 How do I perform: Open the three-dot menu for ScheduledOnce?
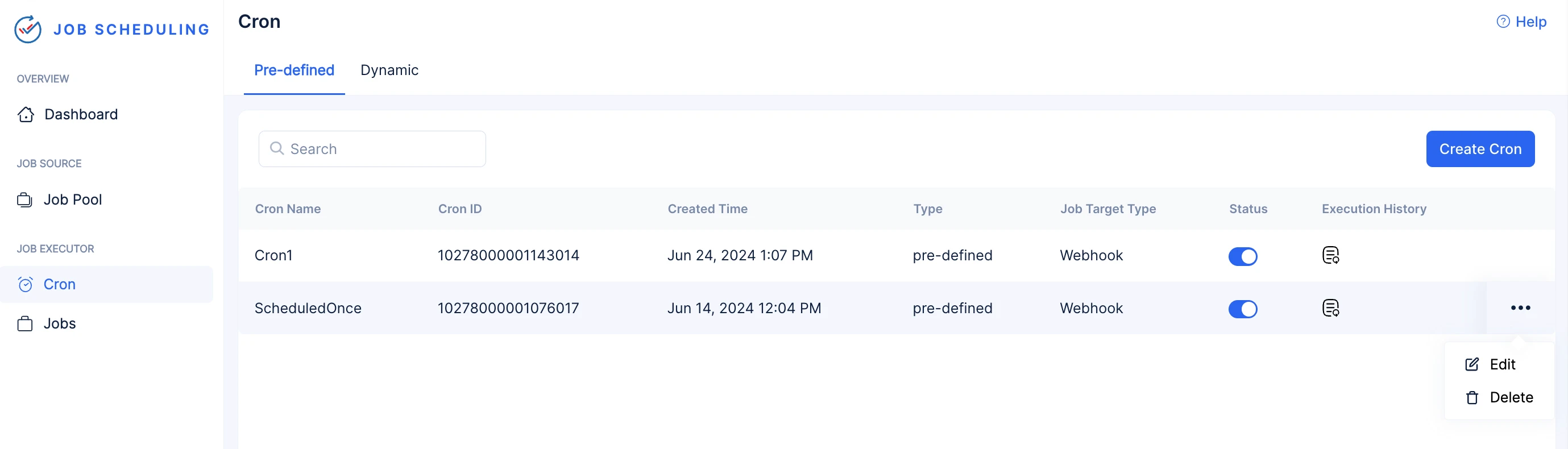tap(1520, 308)
